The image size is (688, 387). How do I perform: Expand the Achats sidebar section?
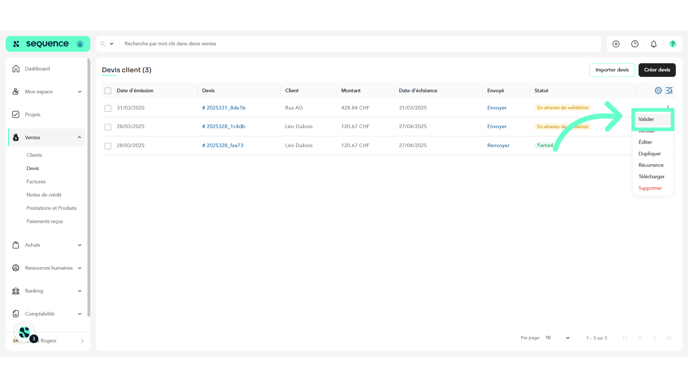click(x=47, y=245)
